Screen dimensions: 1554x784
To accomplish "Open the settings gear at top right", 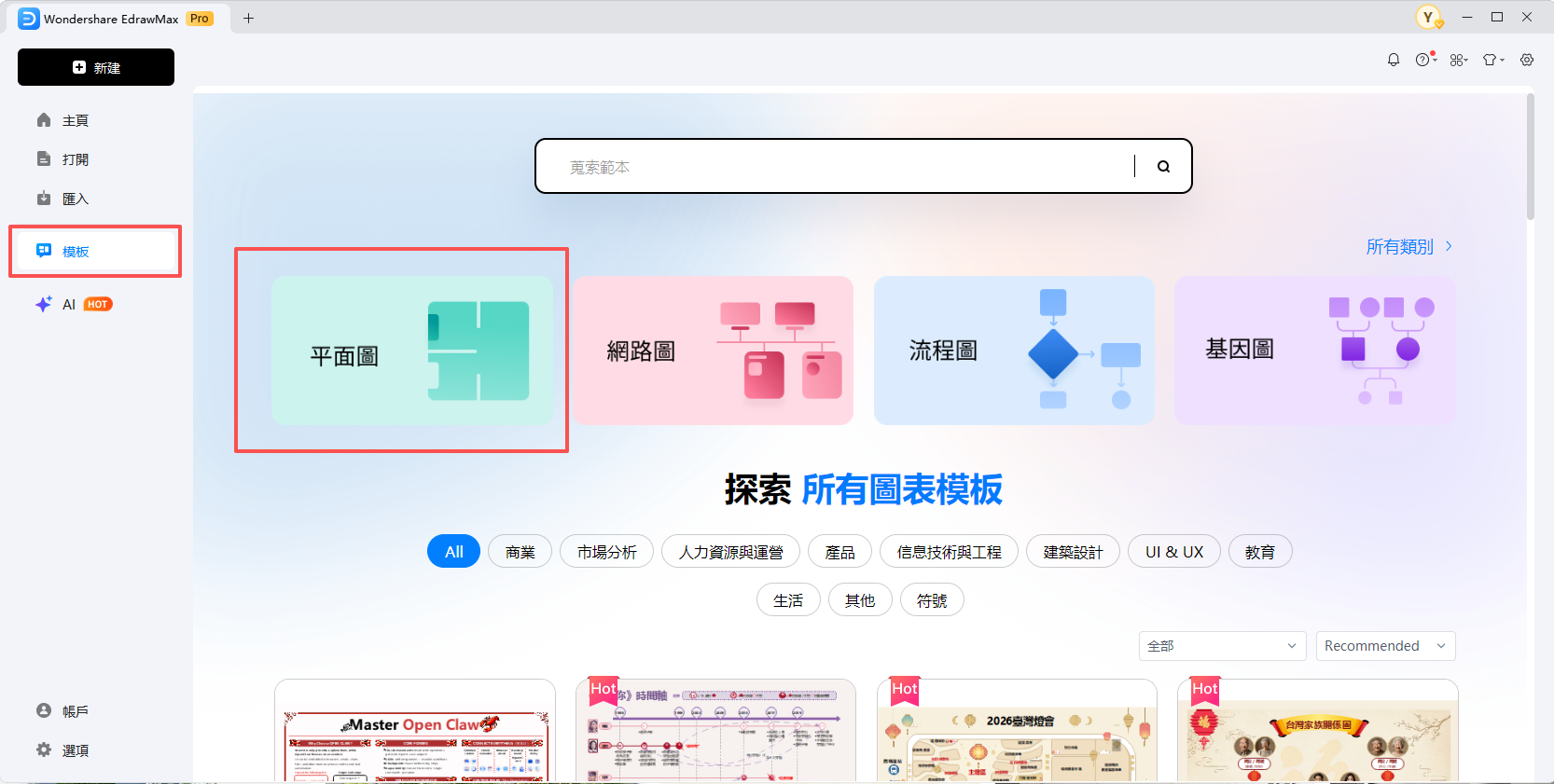I will (1527, 60).
